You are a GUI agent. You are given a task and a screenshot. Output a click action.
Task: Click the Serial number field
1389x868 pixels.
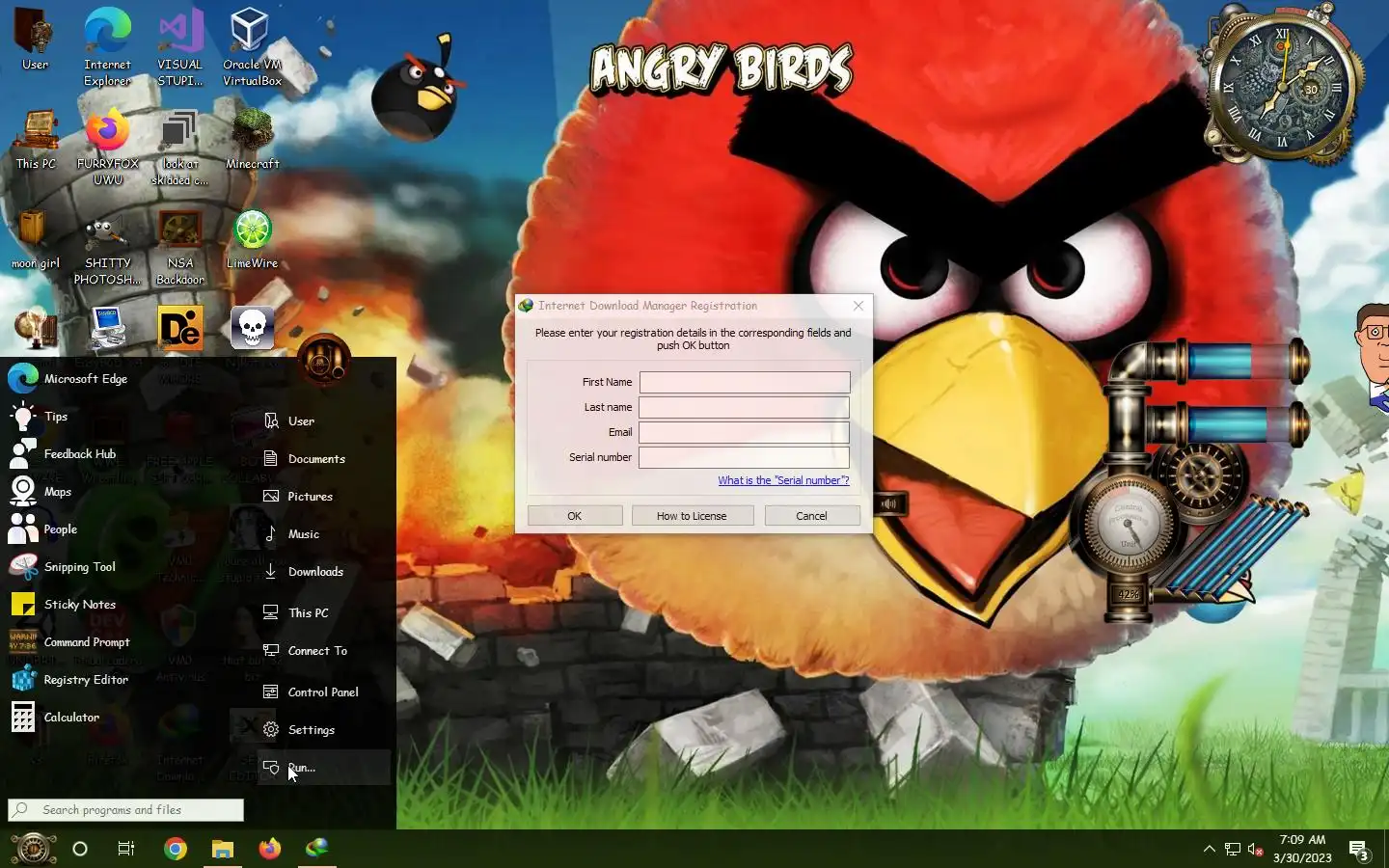pos(745,457)
